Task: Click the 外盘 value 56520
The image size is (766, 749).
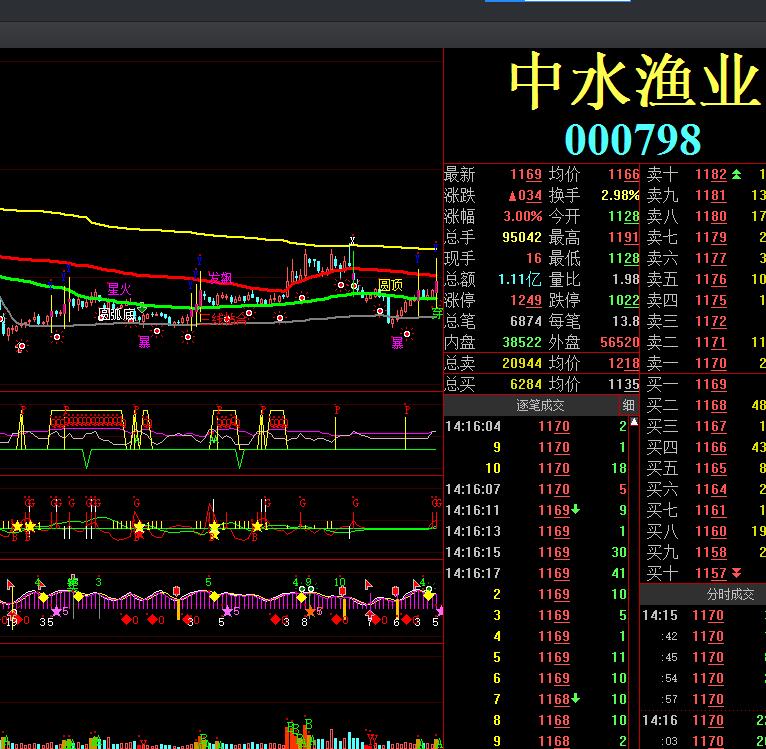Action: [x=619, y=342]
